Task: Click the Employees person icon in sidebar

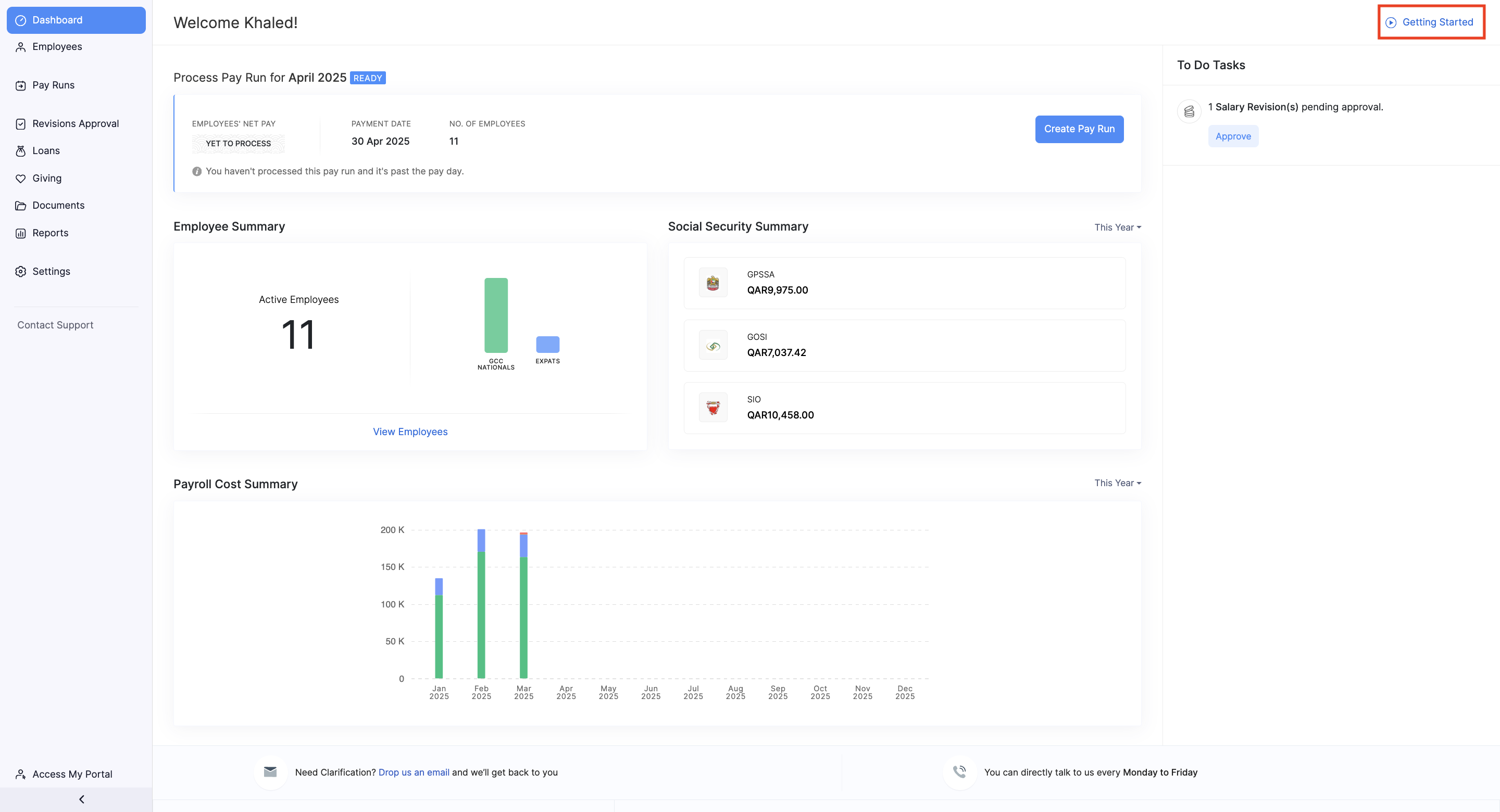Action: click(x=20, y=47)
